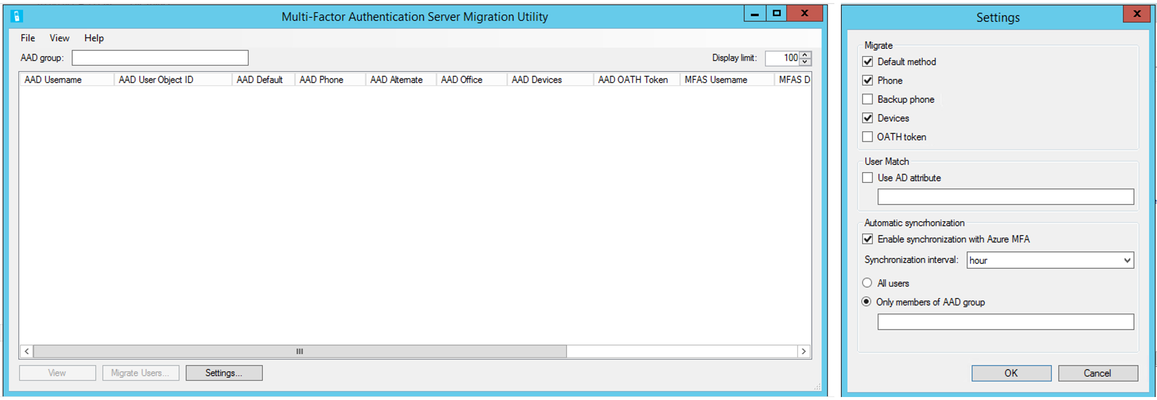Open the Settings... button in main window
Screen dimensions: 1157x400
(224, 373)
